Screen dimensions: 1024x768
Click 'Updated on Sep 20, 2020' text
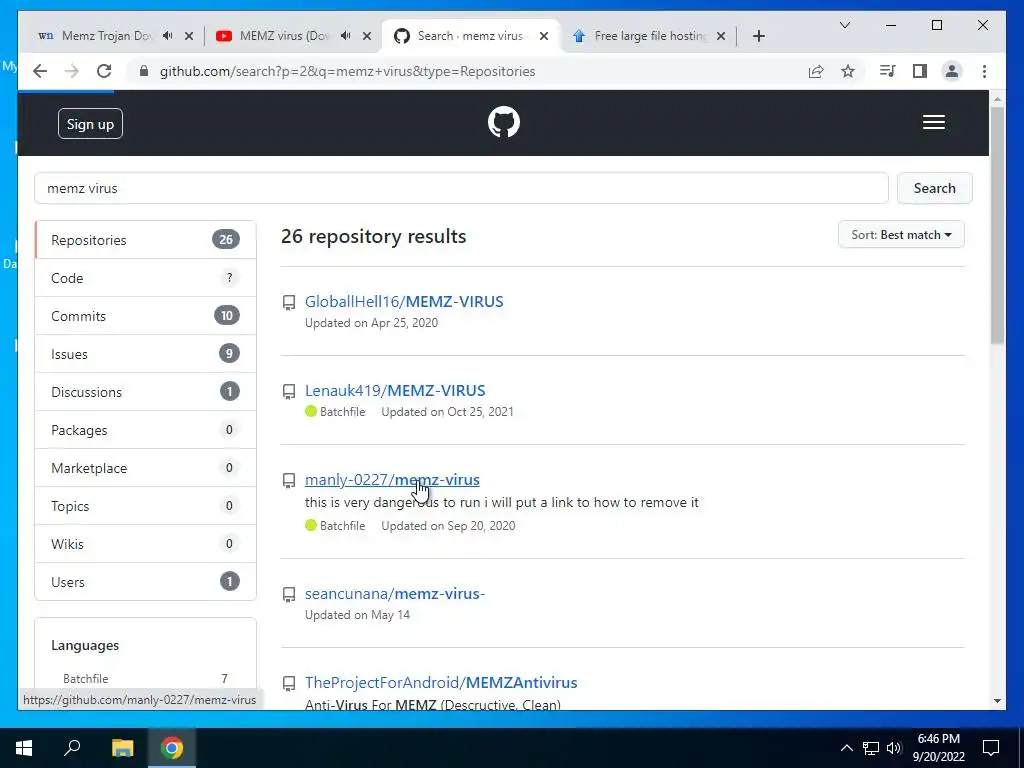coord(448,526)
